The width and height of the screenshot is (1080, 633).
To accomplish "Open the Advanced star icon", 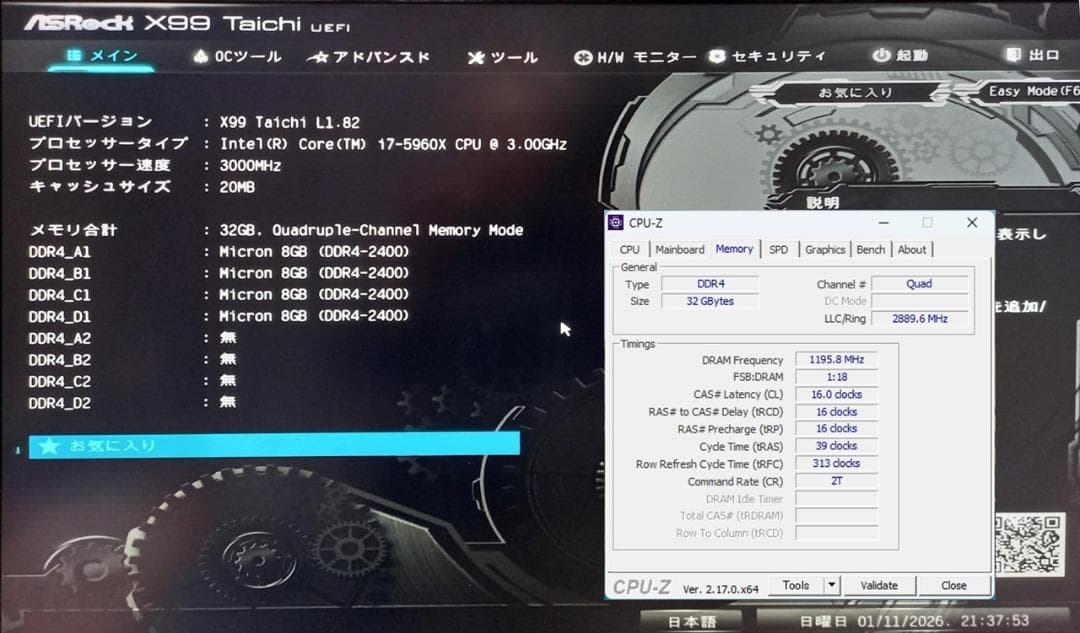I will pyautogui.click(x=320, y=56).
